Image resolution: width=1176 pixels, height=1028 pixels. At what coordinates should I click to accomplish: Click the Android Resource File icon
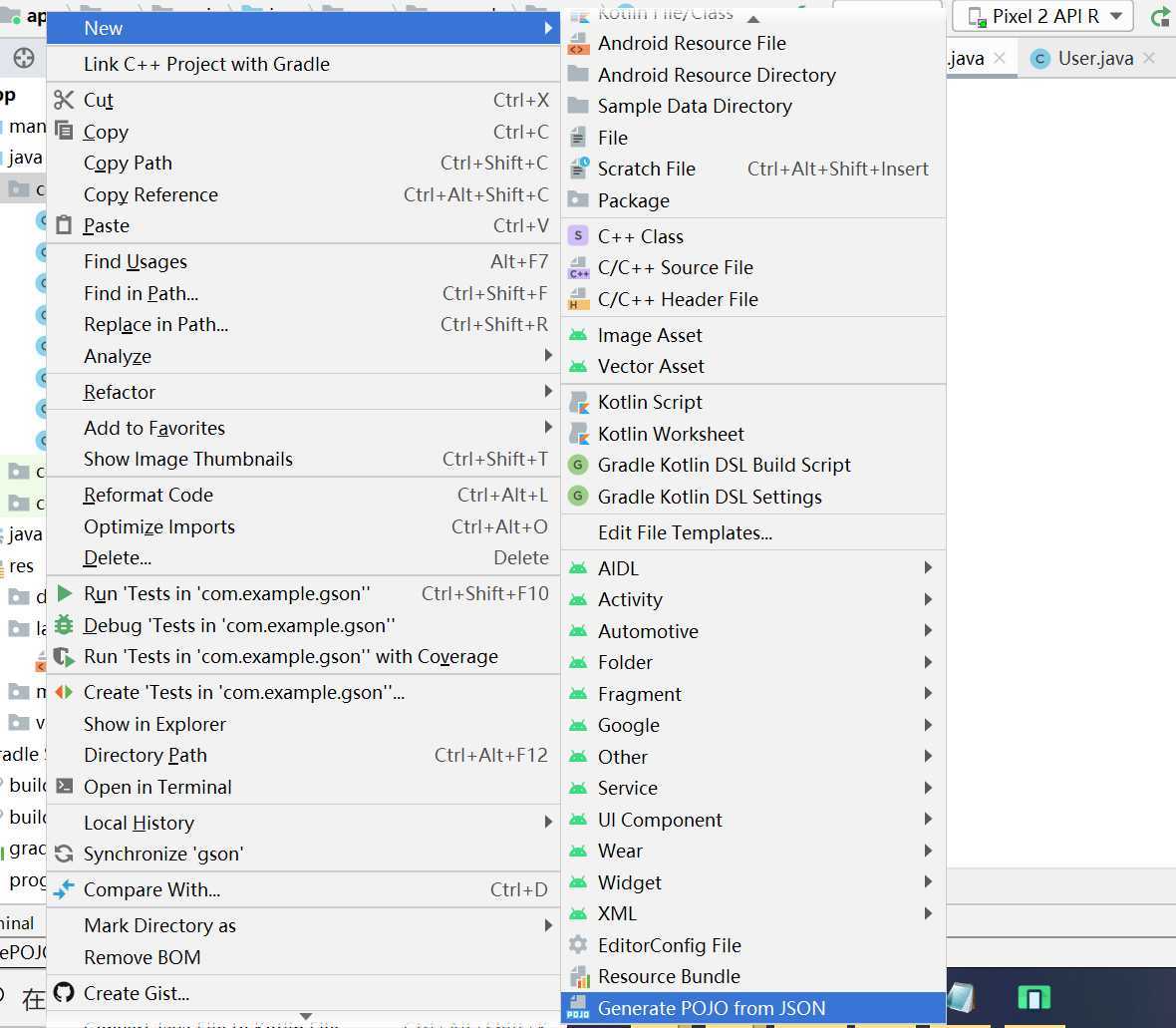click(578, 44)
